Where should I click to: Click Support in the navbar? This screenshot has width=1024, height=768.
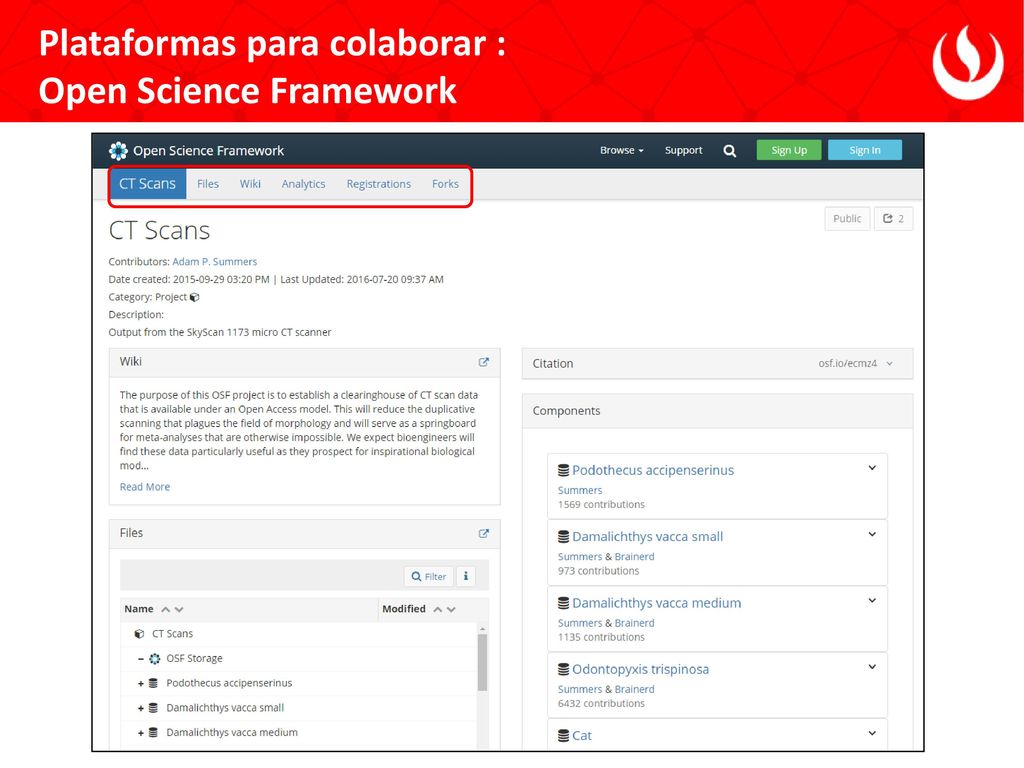[683, 150]
